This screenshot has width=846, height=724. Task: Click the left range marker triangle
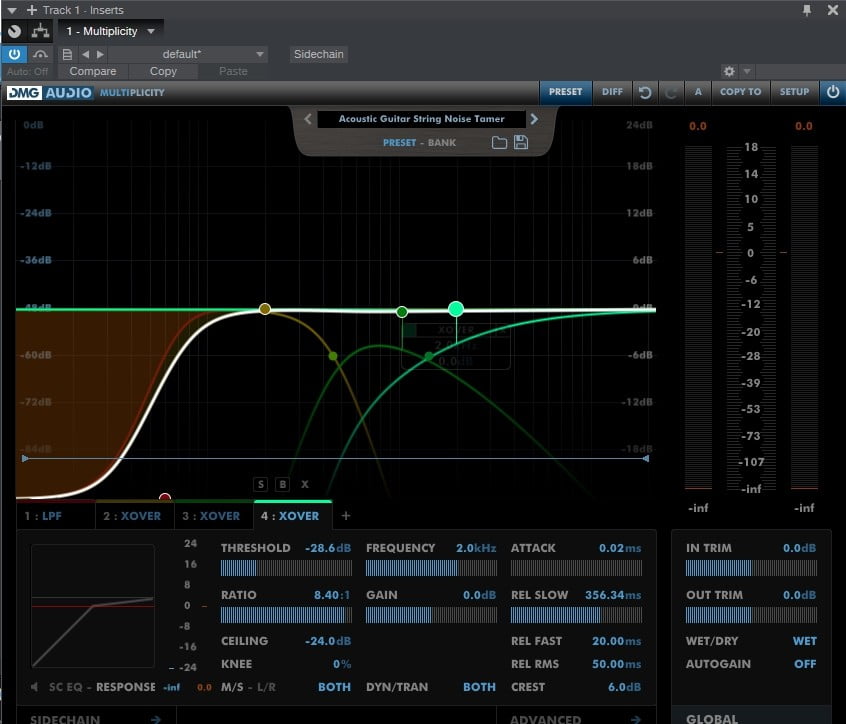[x=25, y=459]
